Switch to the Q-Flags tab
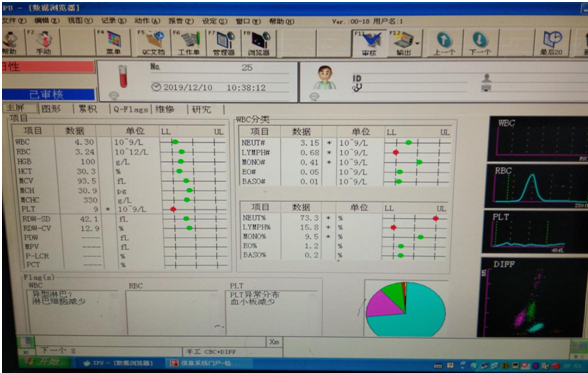The width and height of the screenshot is (588, 373). coord(130,109)
